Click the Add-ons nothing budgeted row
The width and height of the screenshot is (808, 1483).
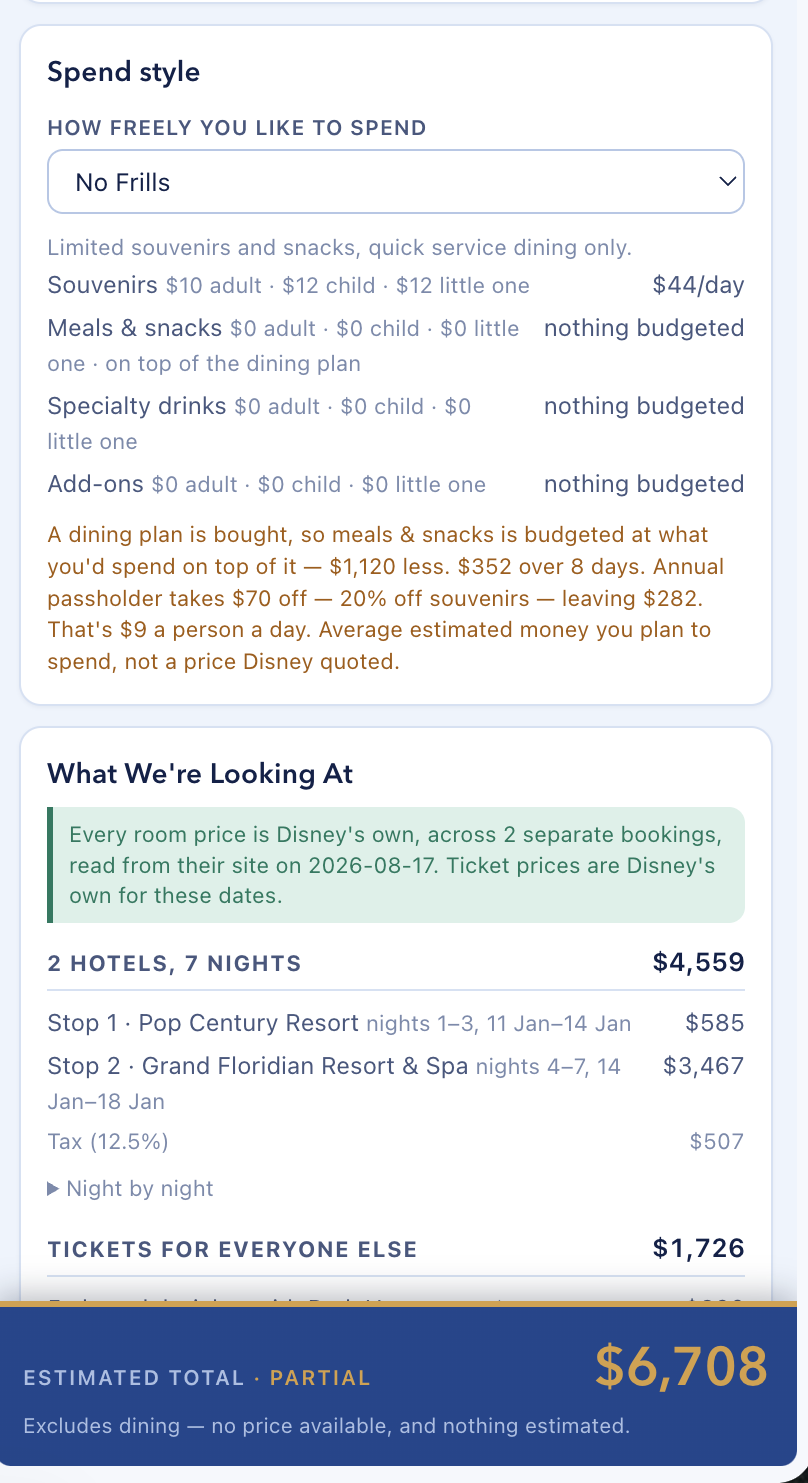point(396,484)
